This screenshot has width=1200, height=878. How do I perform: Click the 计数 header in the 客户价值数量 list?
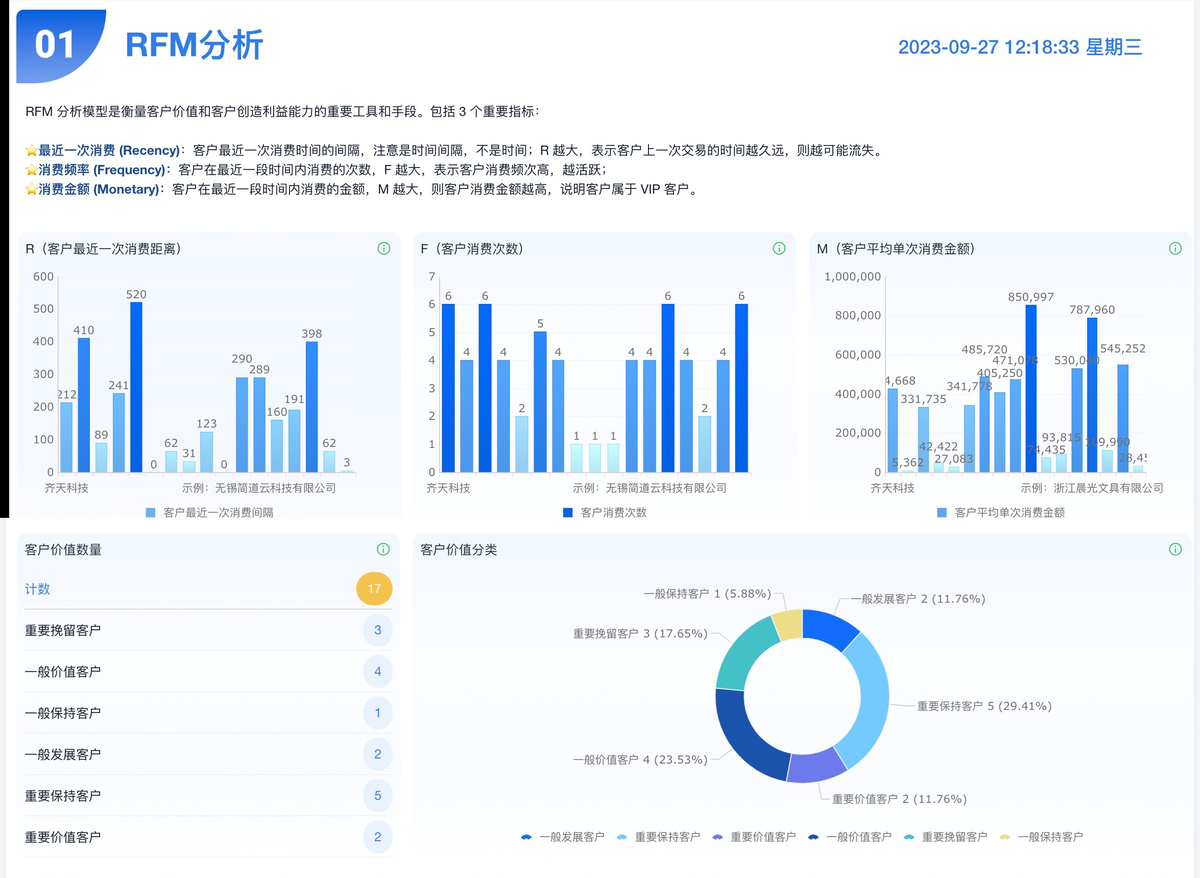click(x=38, y=589)
